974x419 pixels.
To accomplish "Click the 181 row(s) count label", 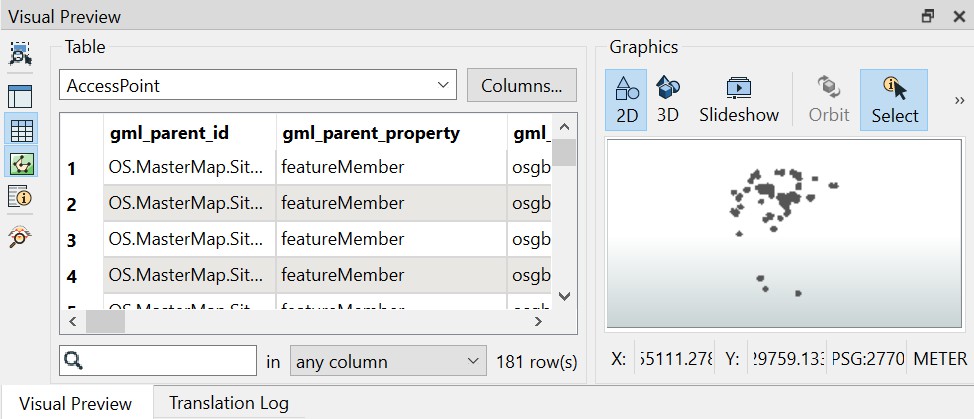I will click(537, 362).
